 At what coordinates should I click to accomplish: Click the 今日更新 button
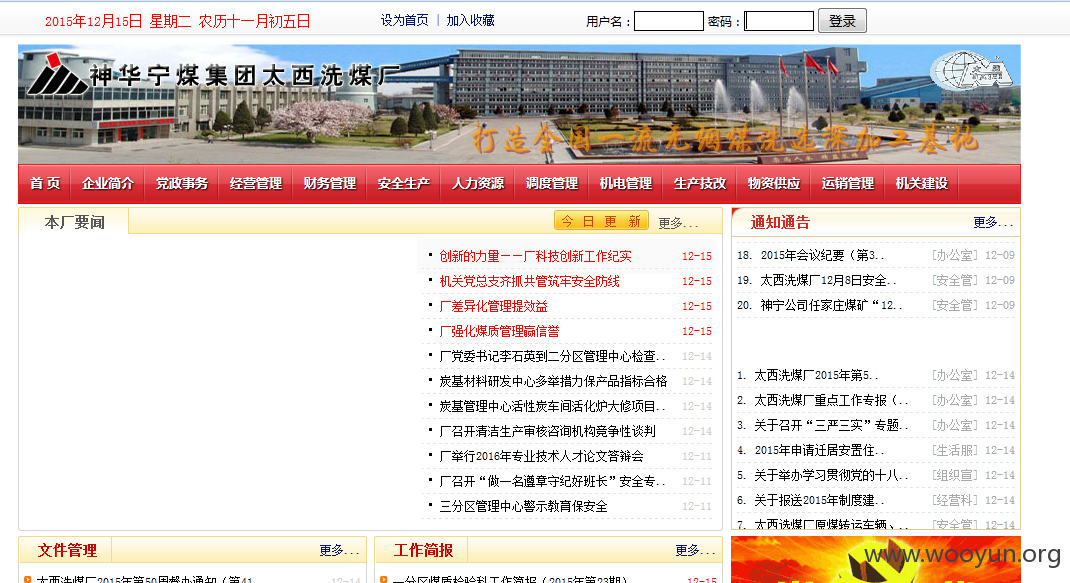tap(601, 221)
